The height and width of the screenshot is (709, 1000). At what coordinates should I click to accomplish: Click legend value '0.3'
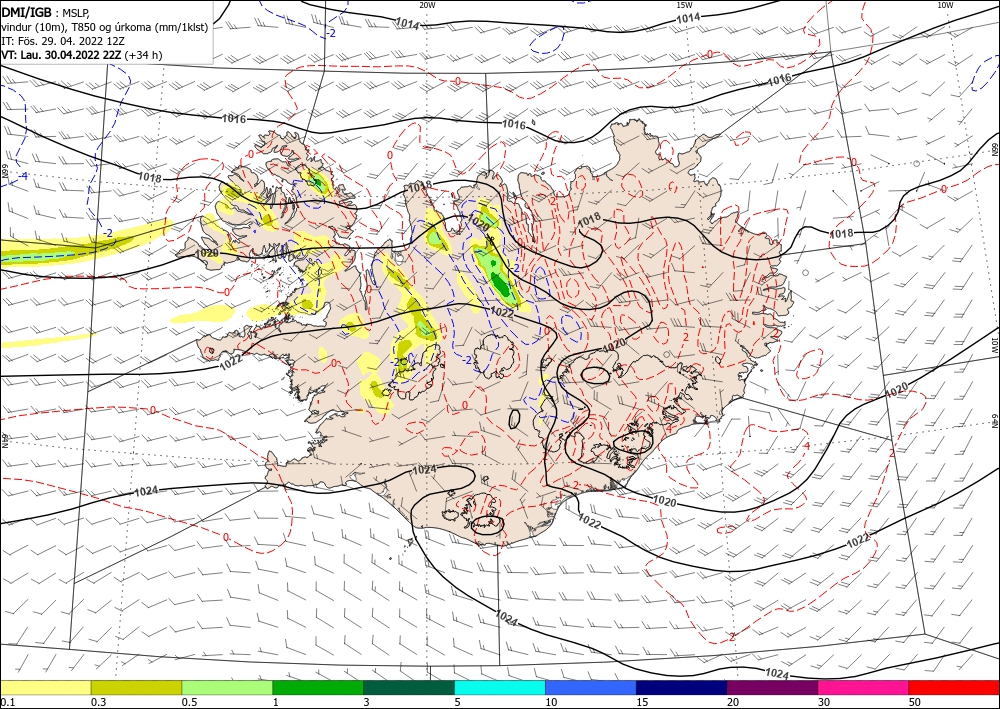tap(98, 702)
